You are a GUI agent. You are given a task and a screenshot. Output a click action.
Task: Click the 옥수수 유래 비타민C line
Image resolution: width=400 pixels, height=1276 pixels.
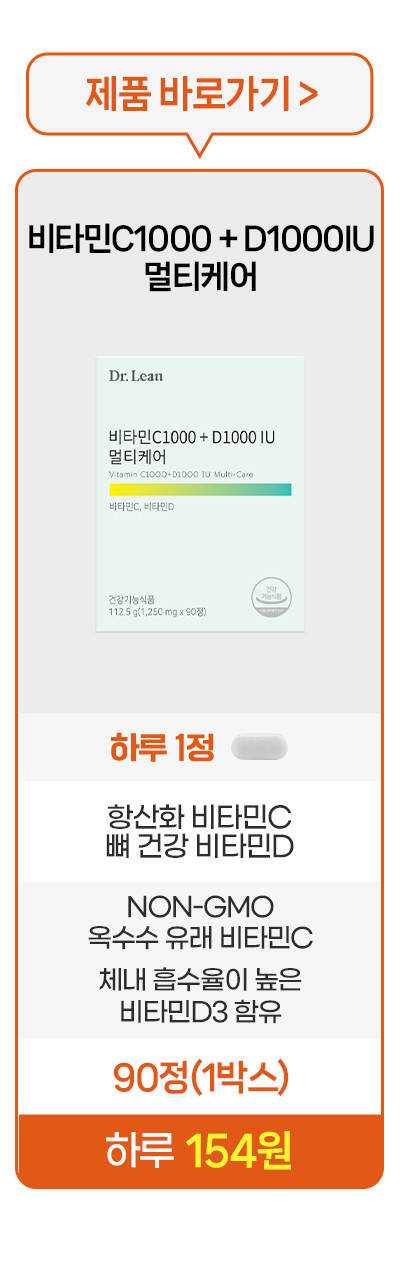click(x=200, y=939)
